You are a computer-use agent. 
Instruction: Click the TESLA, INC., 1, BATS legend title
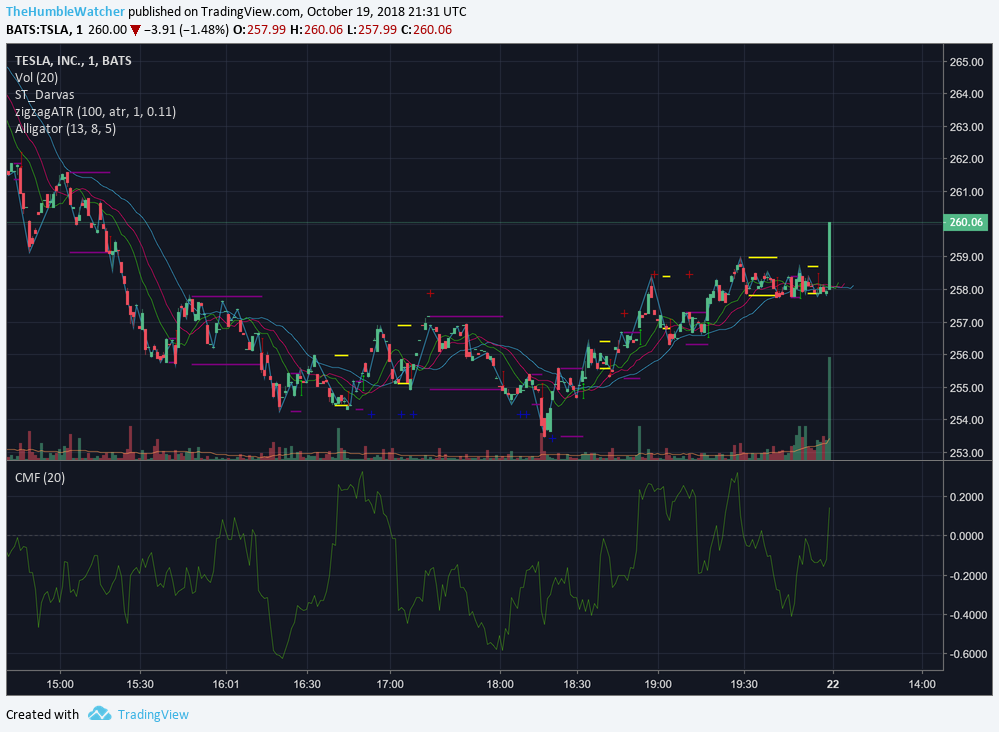tap(73, 61)
